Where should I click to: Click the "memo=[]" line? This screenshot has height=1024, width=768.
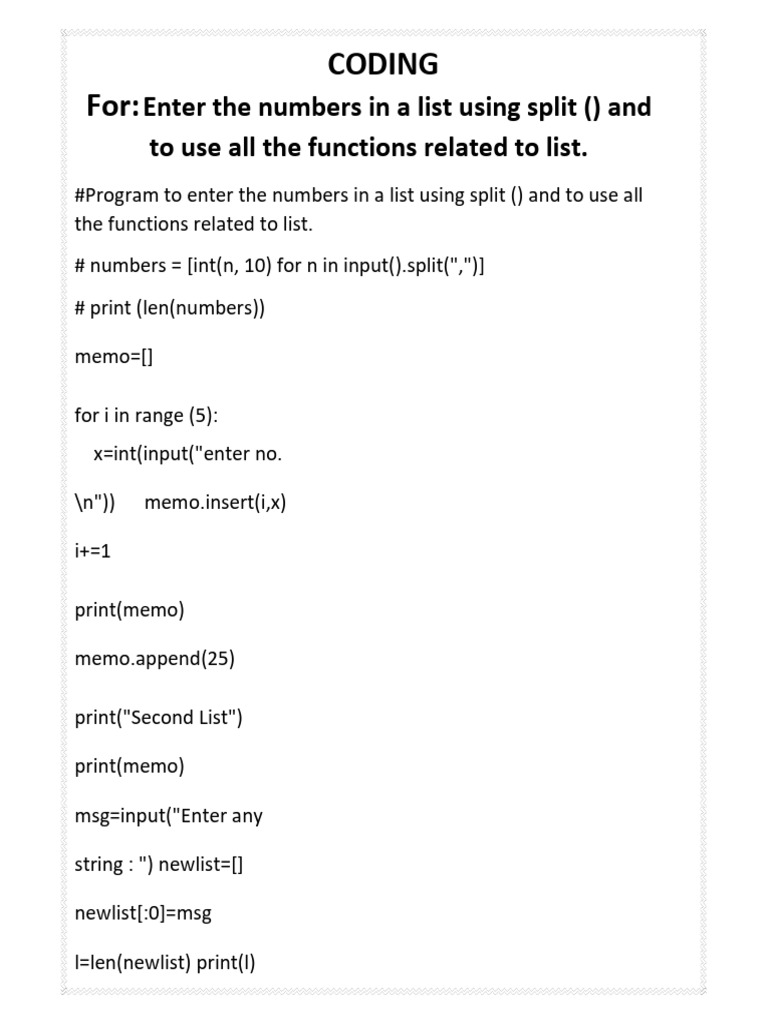tap(114, 357)
